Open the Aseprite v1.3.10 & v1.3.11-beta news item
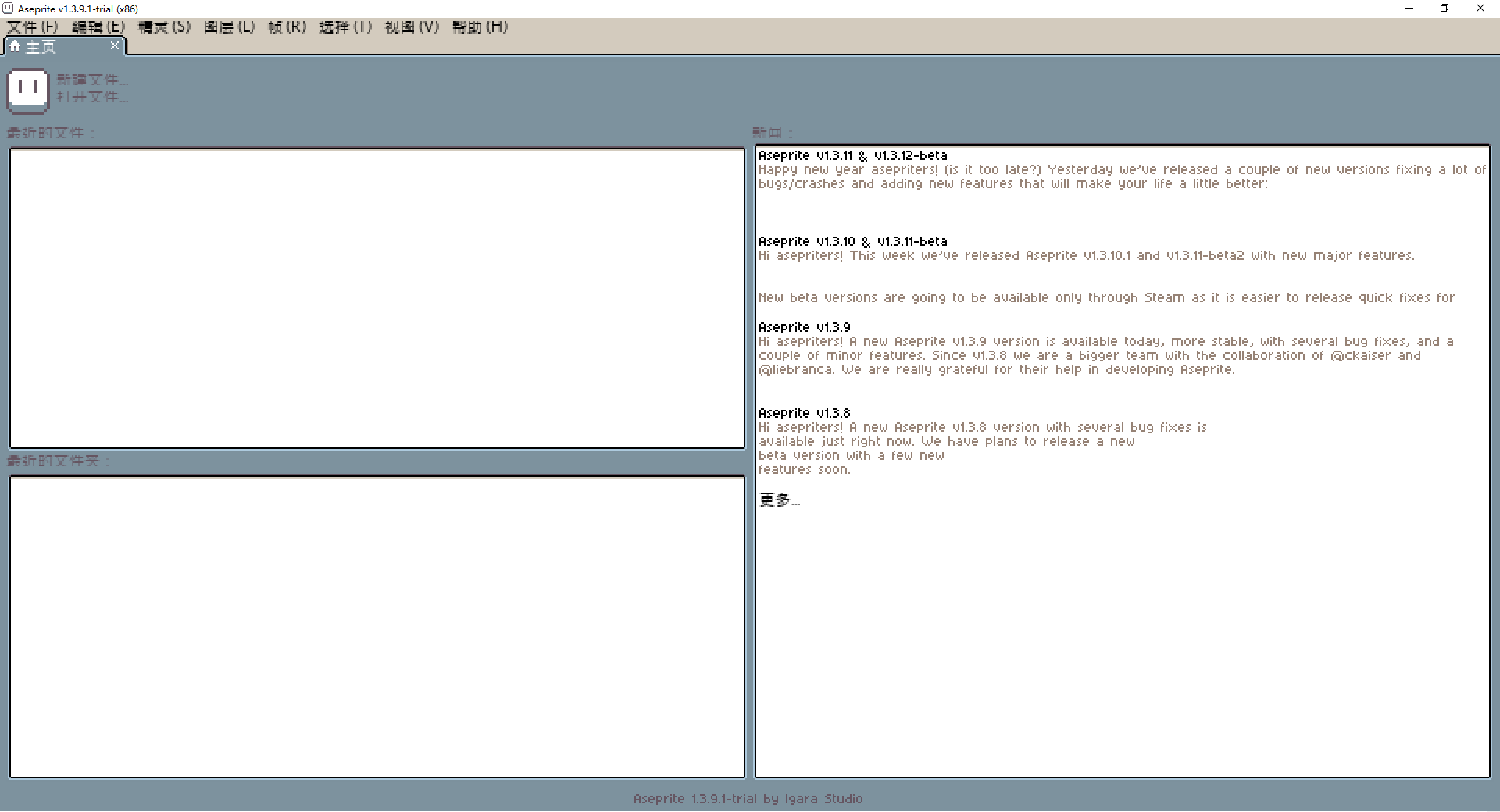The image size is (1500, 812). pyautogui.click(x=852, y=241)
